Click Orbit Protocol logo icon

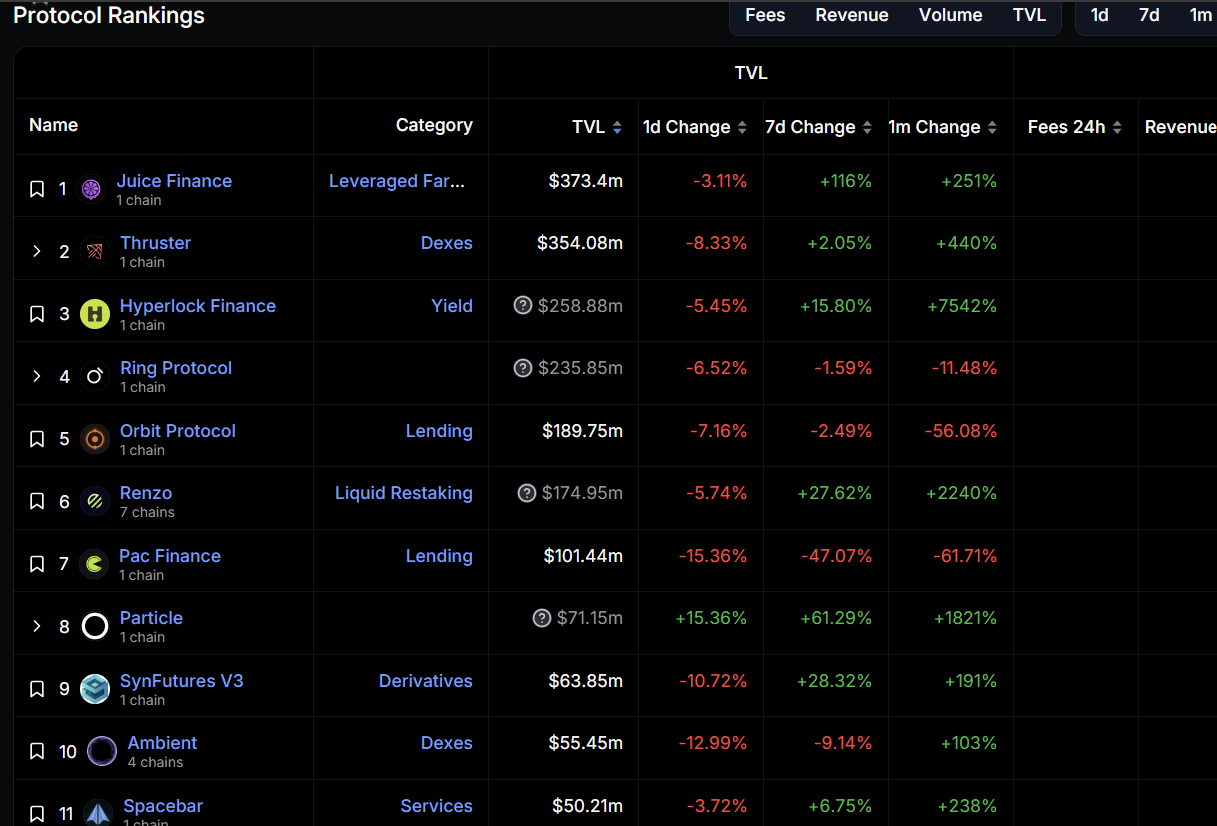tap(95, 439)
